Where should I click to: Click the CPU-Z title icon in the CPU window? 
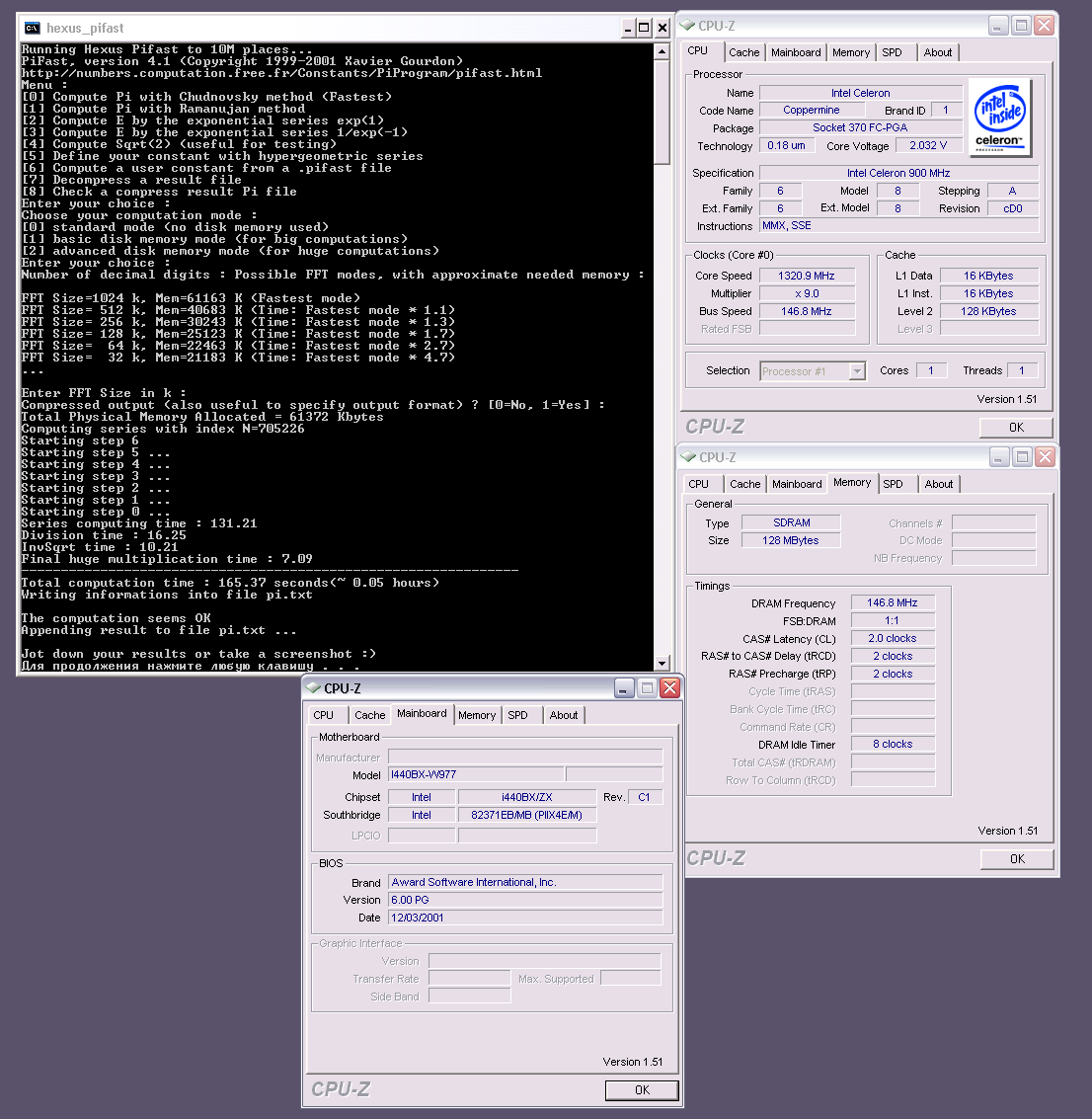click(687, 25)
